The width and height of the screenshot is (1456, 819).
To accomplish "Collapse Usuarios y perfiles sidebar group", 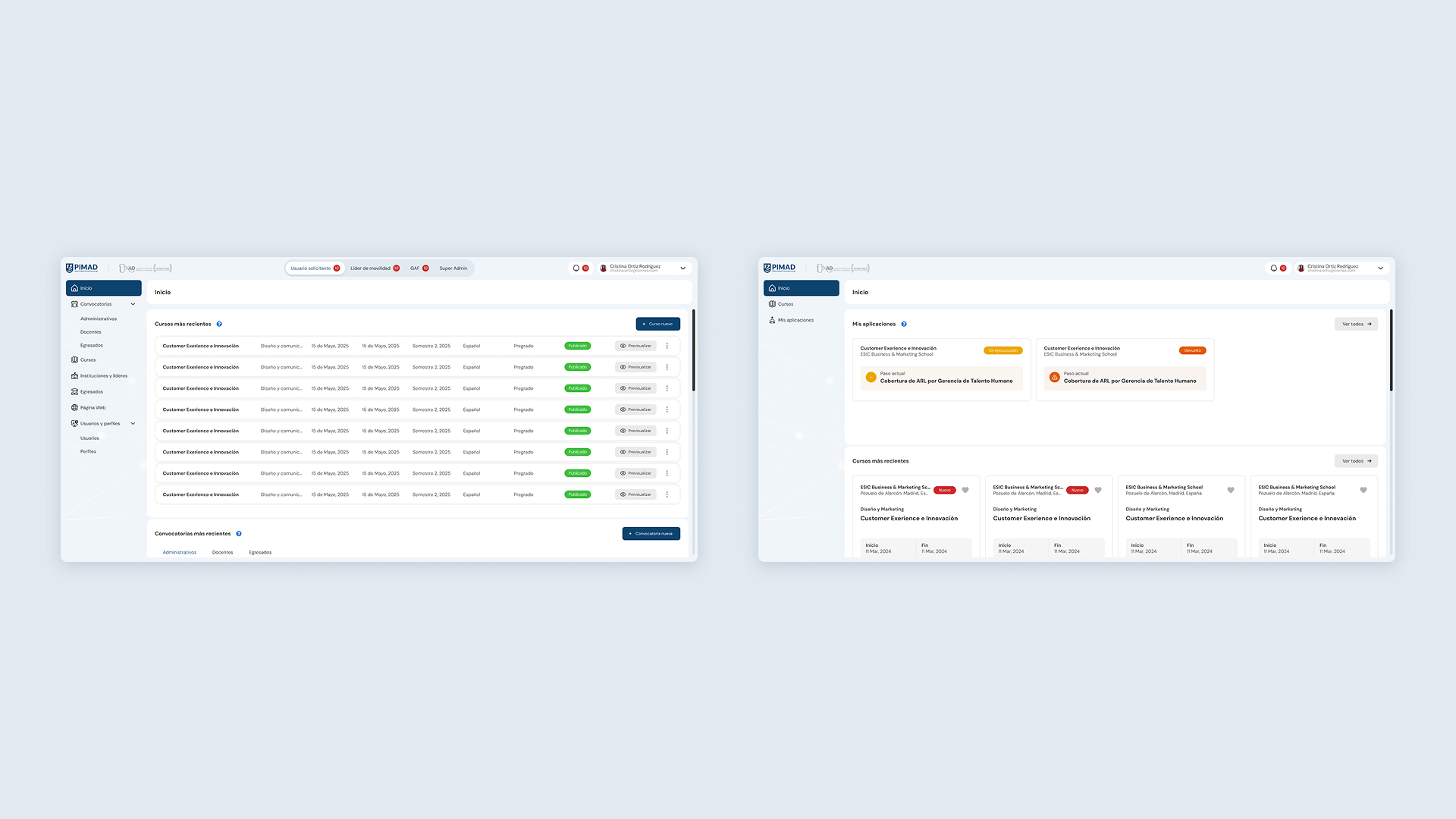I will pyautogui.click(x=133, y=424).
